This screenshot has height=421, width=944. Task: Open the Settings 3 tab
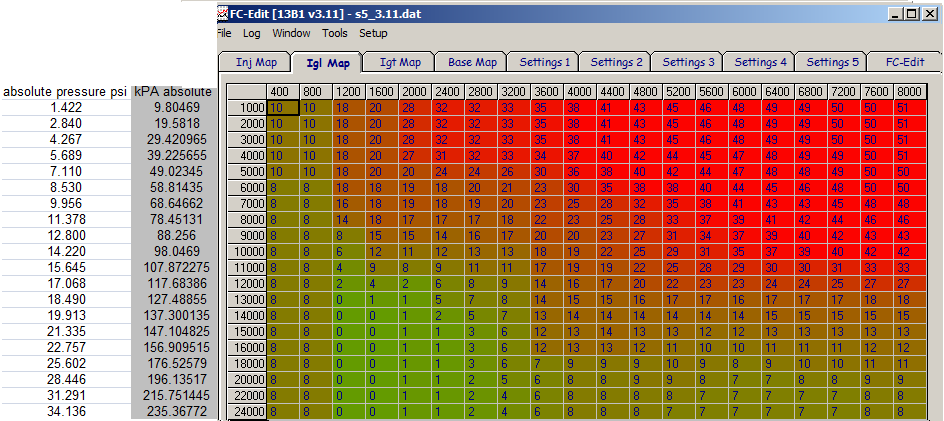(x=688, y=62)
